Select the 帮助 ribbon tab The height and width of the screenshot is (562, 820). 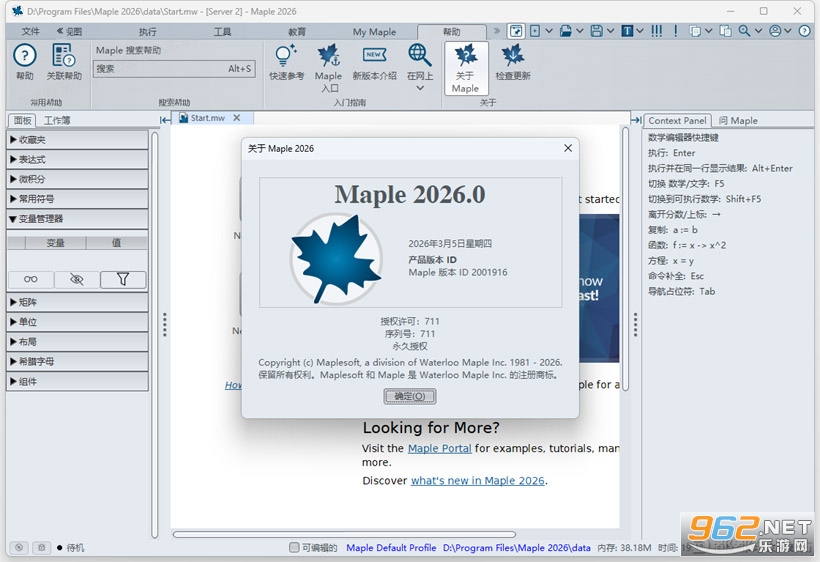(452, 32)
